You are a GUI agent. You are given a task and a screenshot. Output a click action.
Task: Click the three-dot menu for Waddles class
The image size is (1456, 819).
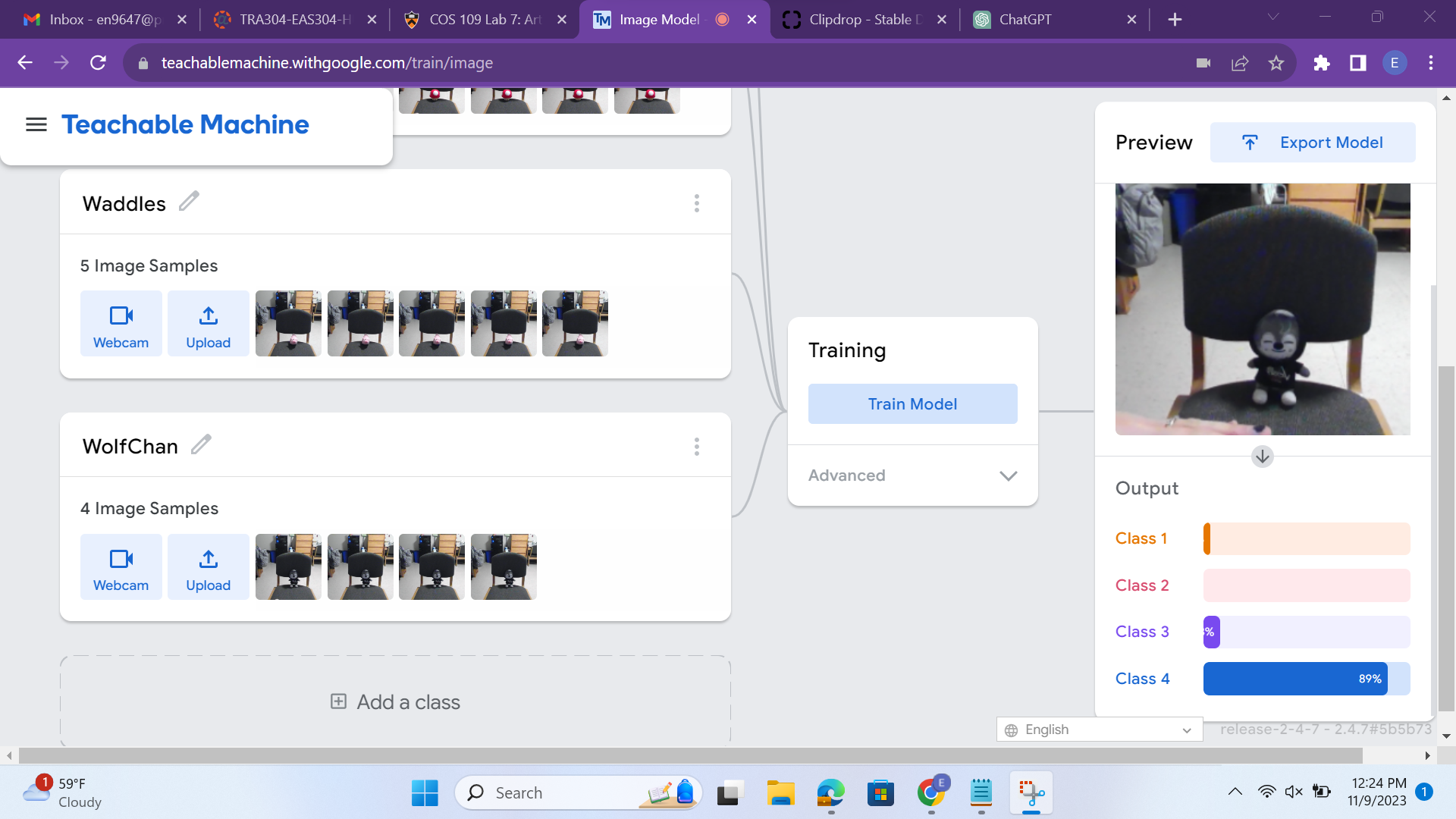tap(698, 204)
